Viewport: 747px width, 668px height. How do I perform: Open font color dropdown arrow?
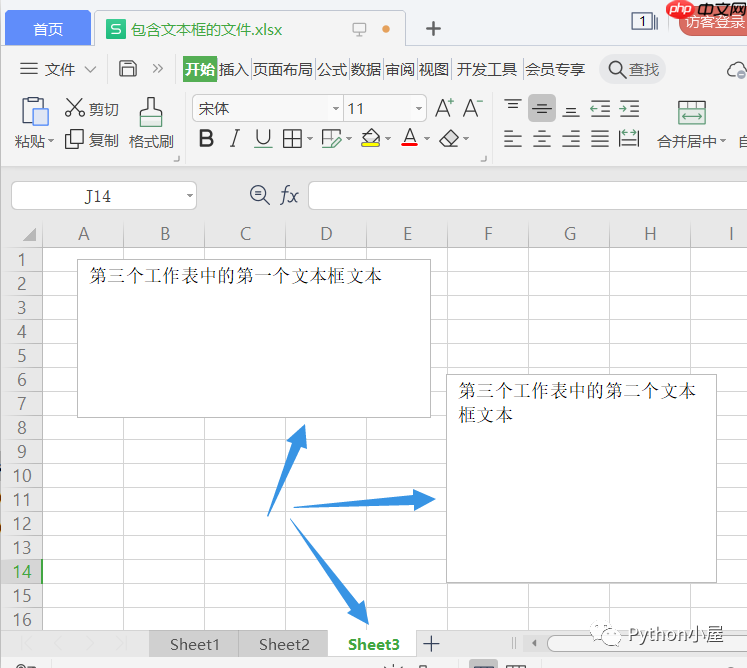427,139
